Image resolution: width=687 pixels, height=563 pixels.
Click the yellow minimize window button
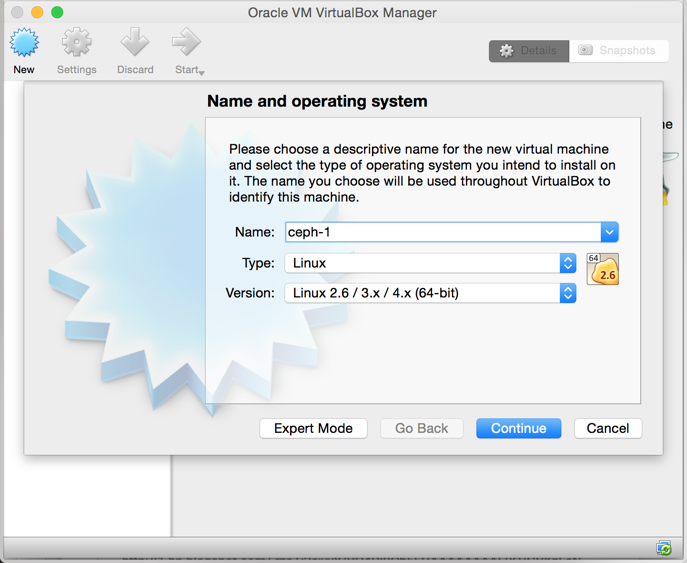pos(37,12)
